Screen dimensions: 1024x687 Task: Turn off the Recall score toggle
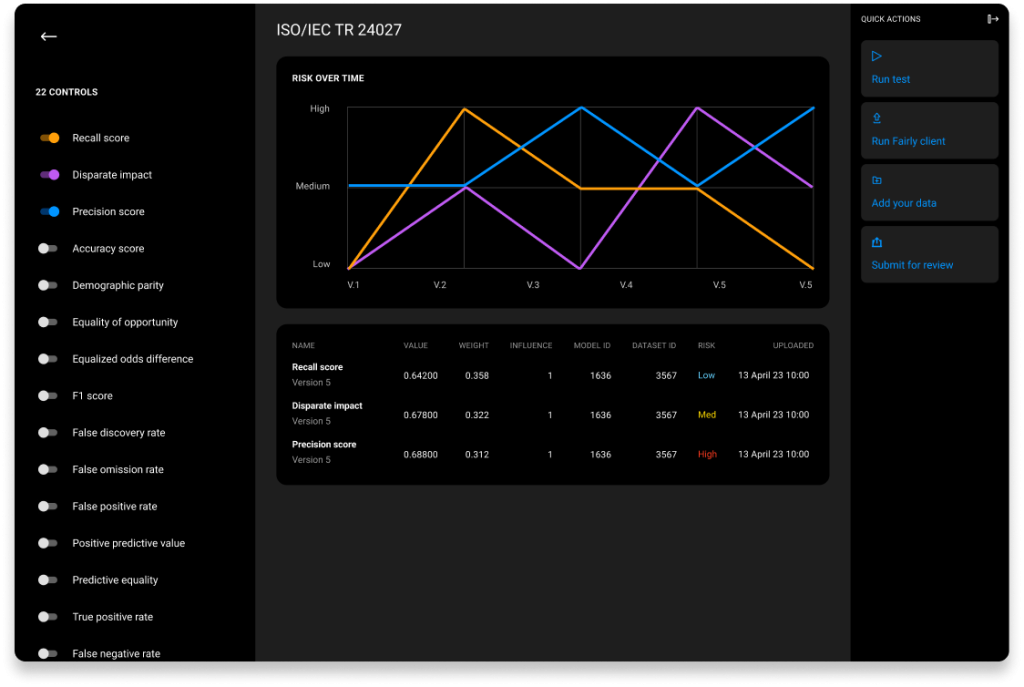point(50,138)
